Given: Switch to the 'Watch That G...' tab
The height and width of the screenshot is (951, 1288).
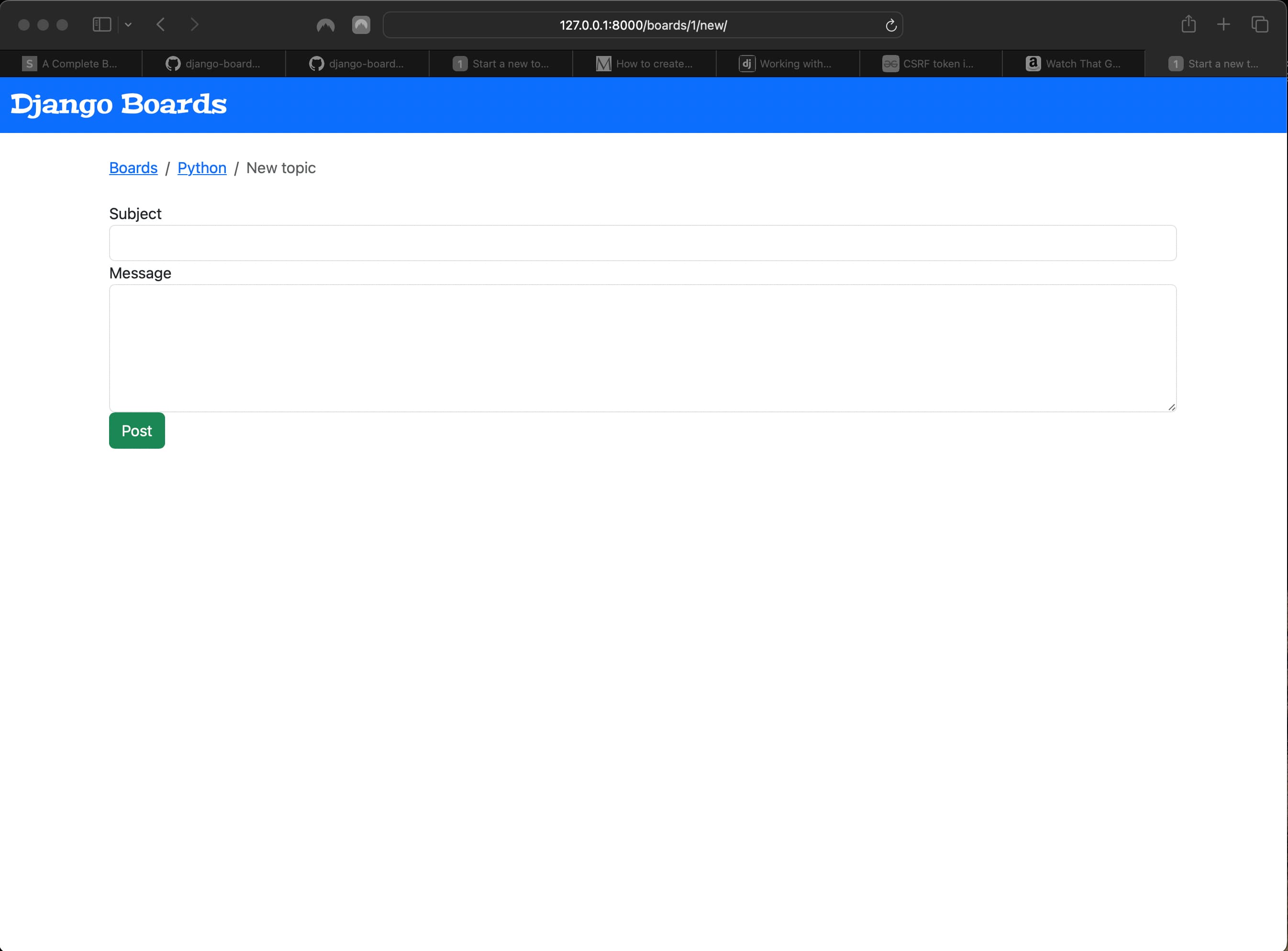Looking at the screenshot, I should click(1074, 64).
